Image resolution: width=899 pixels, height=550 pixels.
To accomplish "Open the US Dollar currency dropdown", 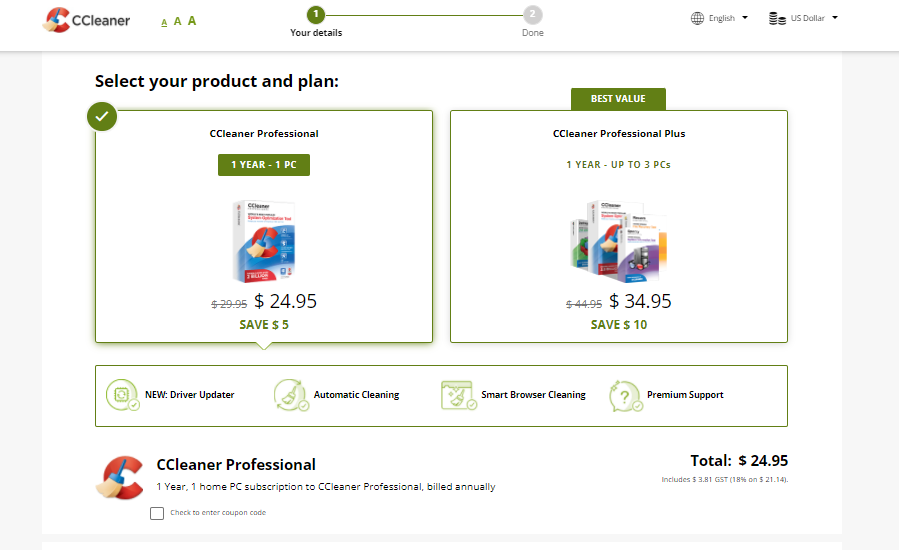I will tap(803, 18).
